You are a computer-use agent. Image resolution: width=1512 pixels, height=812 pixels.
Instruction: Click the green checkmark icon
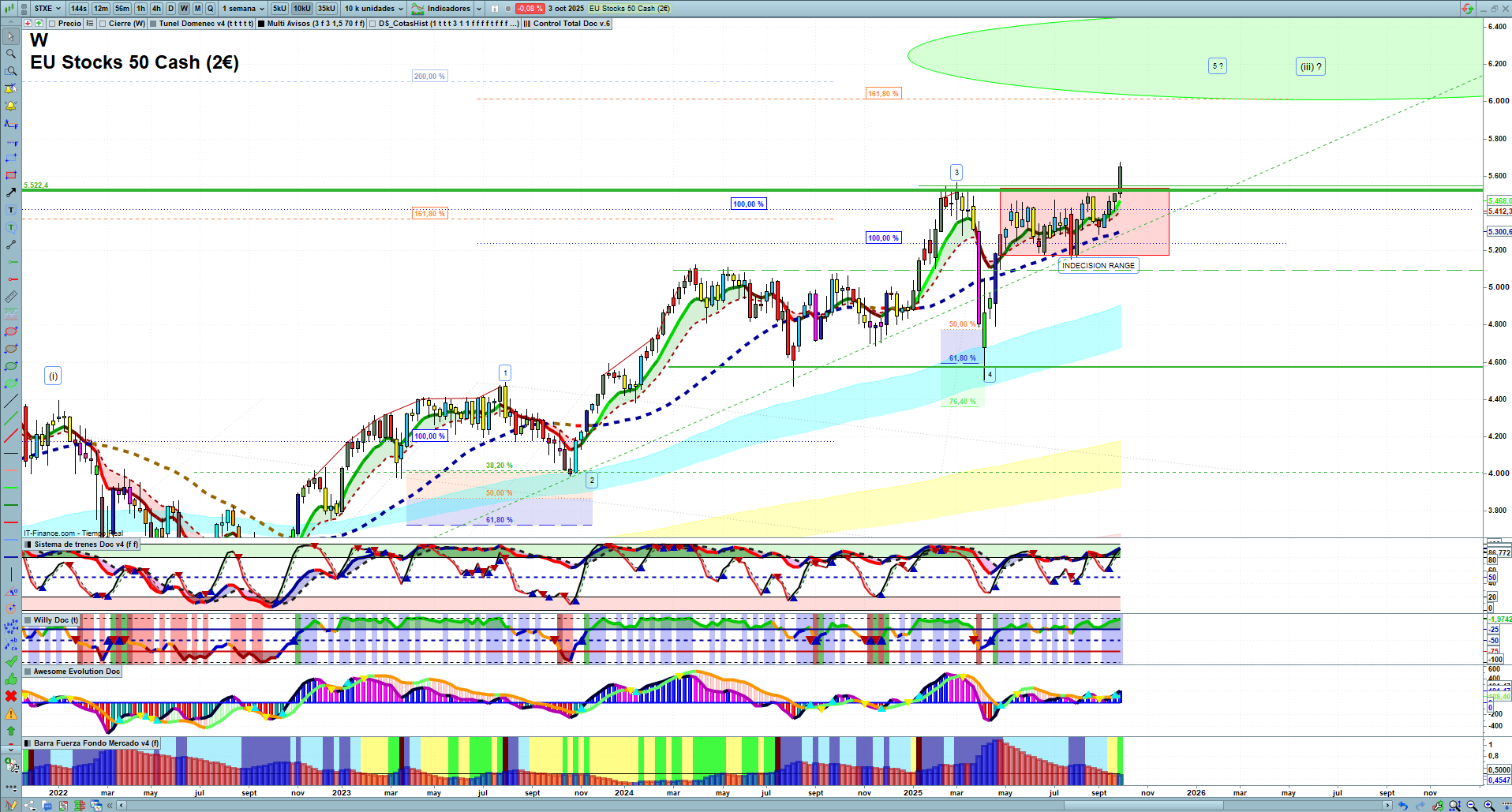pos(11,661)
